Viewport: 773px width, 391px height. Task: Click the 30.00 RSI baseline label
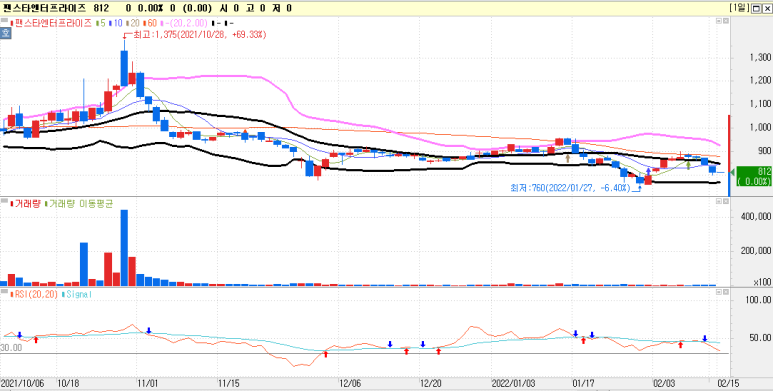point(10,348)
